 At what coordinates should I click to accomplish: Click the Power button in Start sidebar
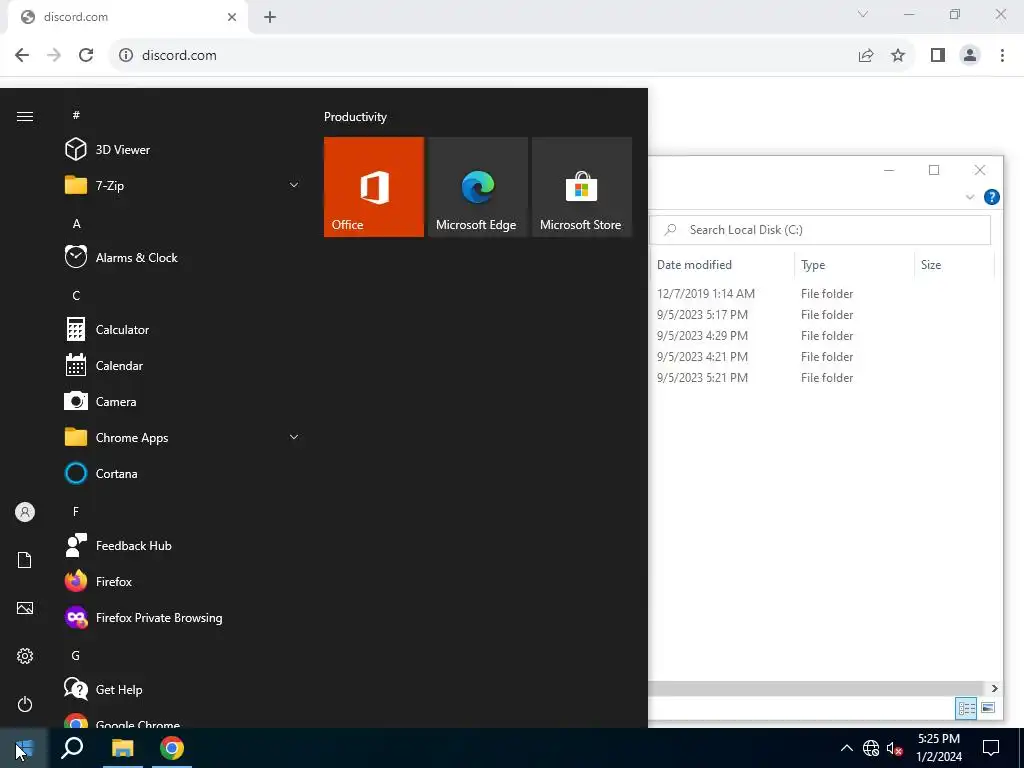pyautogui.click(x=25, y=704)
